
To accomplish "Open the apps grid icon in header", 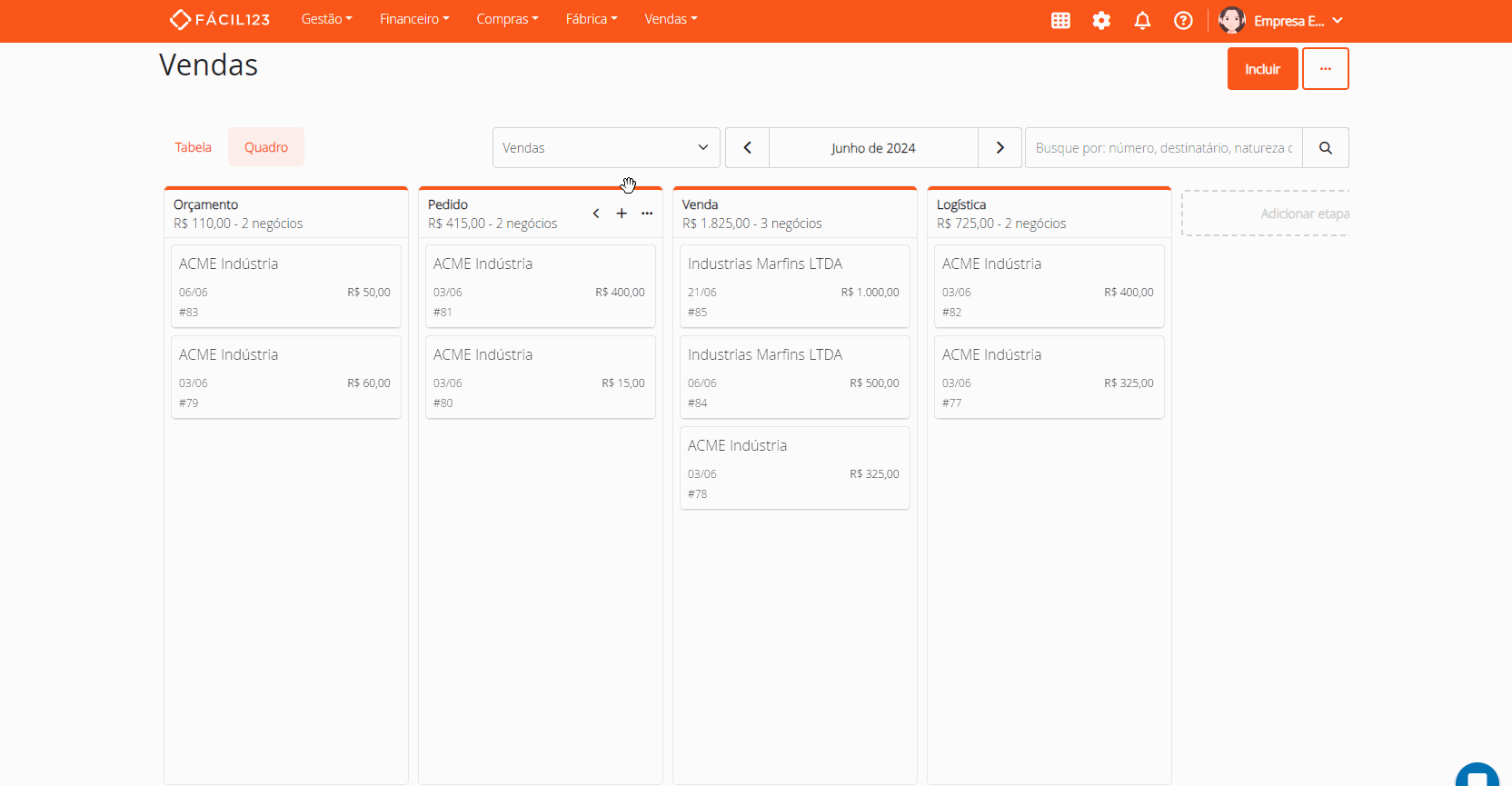I will tap(1060, 20).
